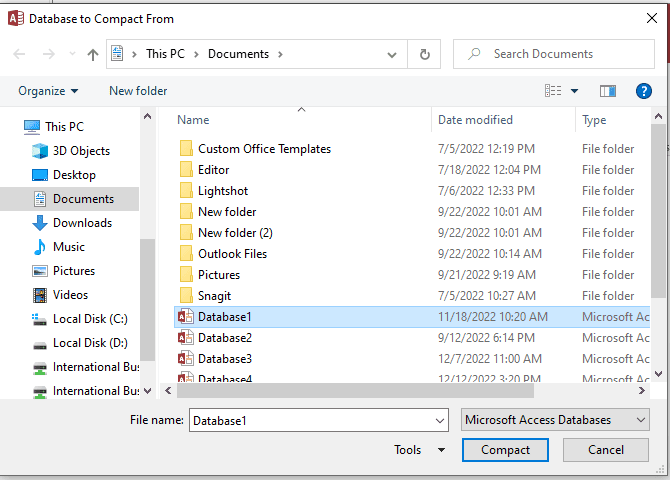Open the Outlook Files folder
Viewport: 670px width, 480px height.
232,254
